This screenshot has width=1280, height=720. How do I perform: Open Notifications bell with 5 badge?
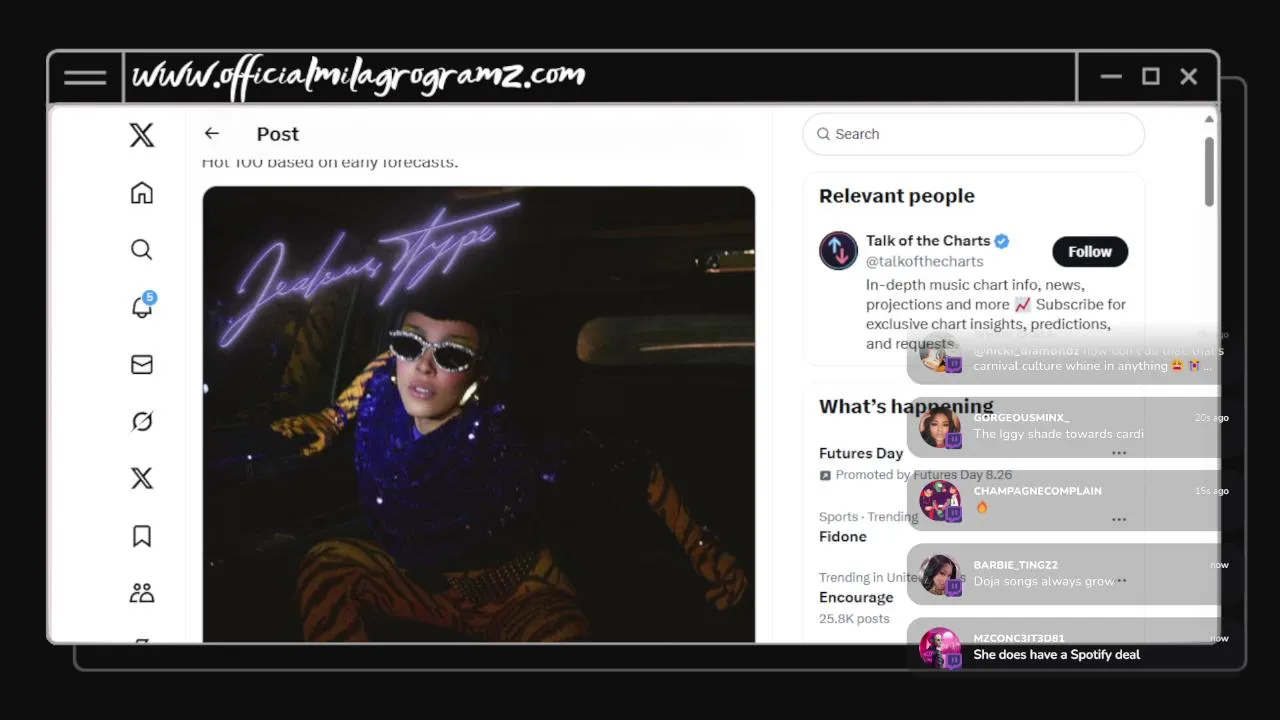point(143,305)
